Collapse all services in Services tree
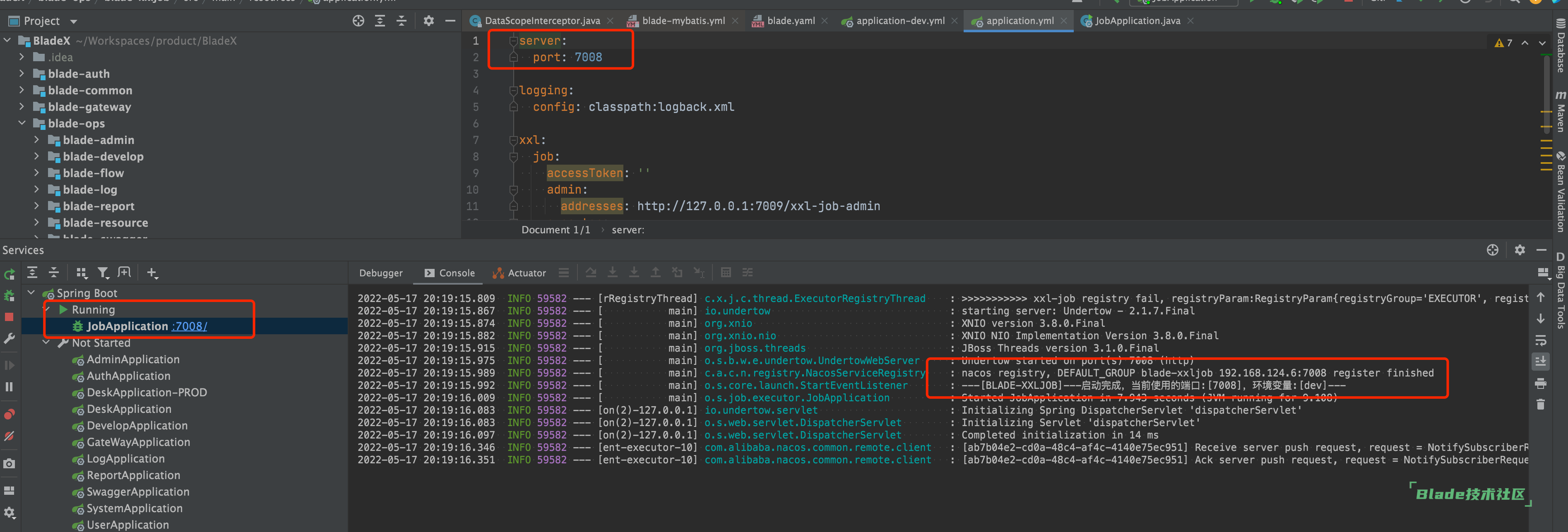Viewport: 1568px width, 532px height. coord(53,272)
